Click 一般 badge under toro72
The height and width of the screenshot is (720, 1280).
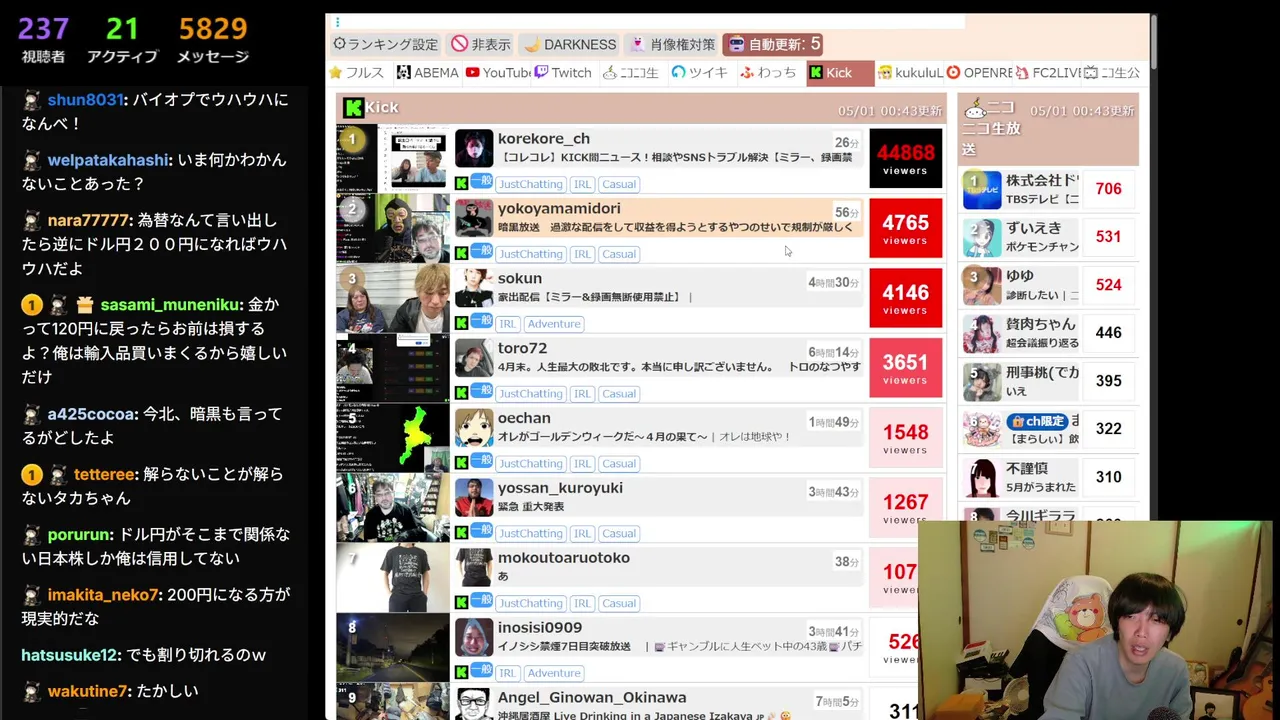click(x=481, y=391)
